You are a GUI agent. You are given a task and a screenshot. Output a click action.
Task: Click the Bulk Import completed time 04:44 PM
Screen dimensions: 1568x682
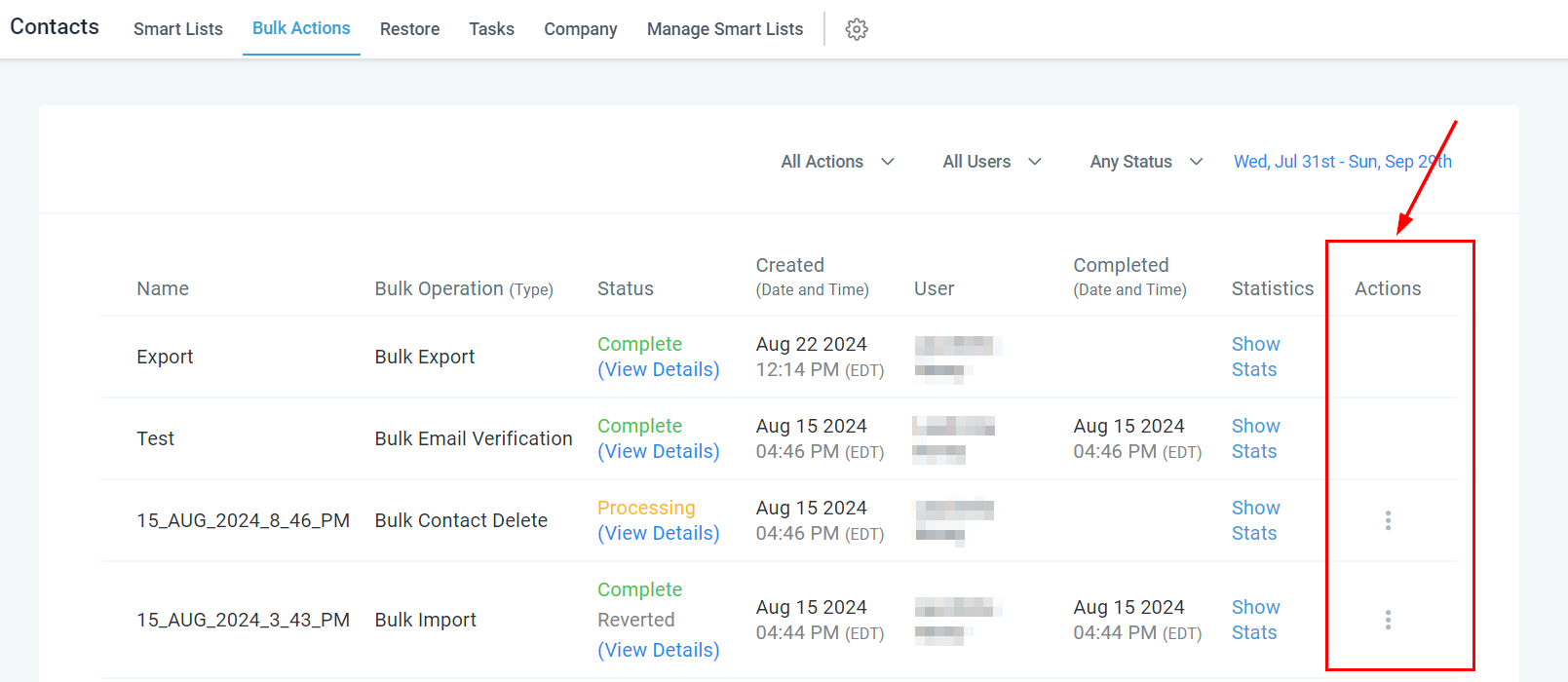[x=1137, y=632]
